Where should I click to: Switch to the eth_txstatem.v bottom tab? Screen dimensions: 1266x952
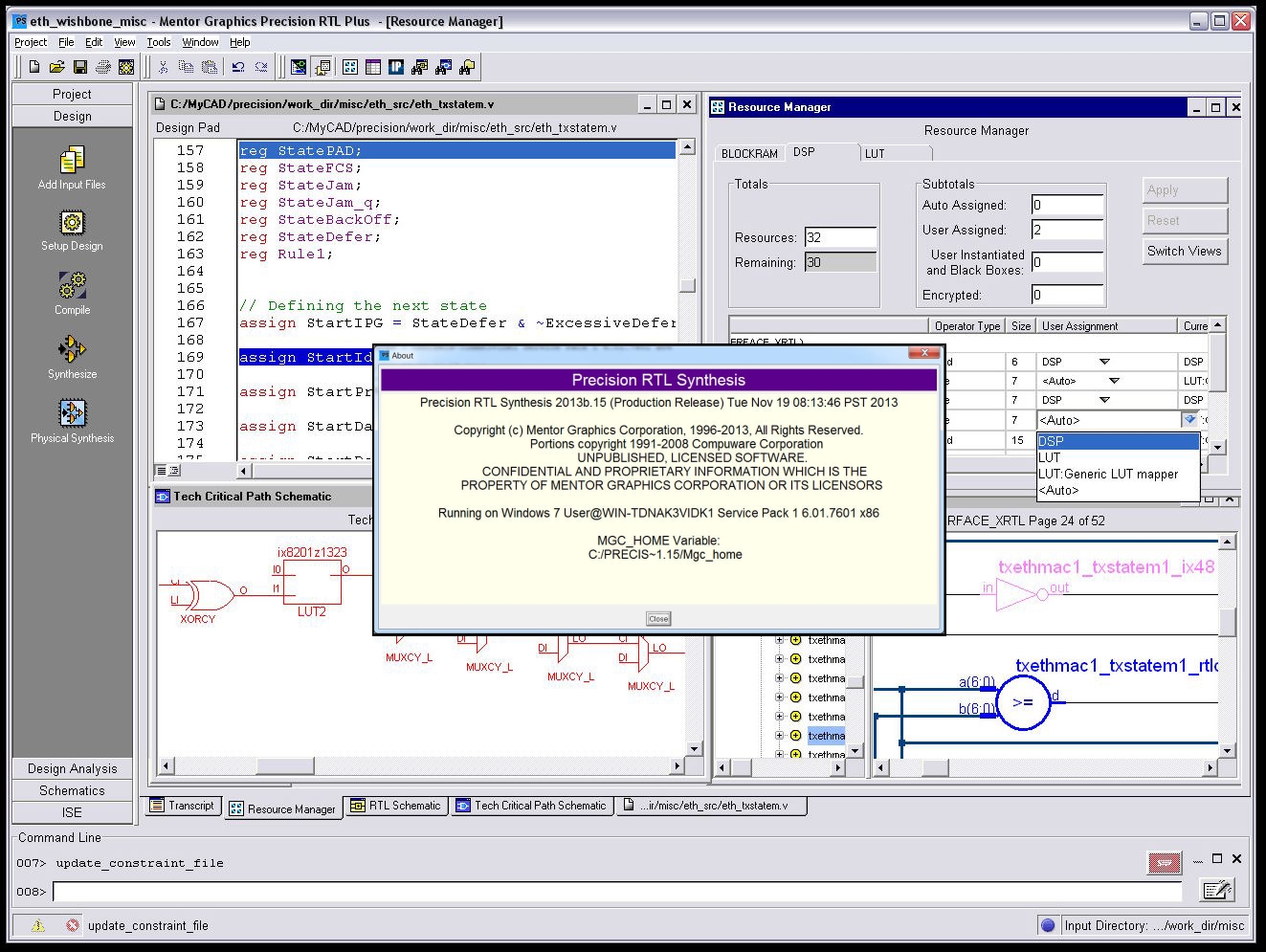(710, 806)
